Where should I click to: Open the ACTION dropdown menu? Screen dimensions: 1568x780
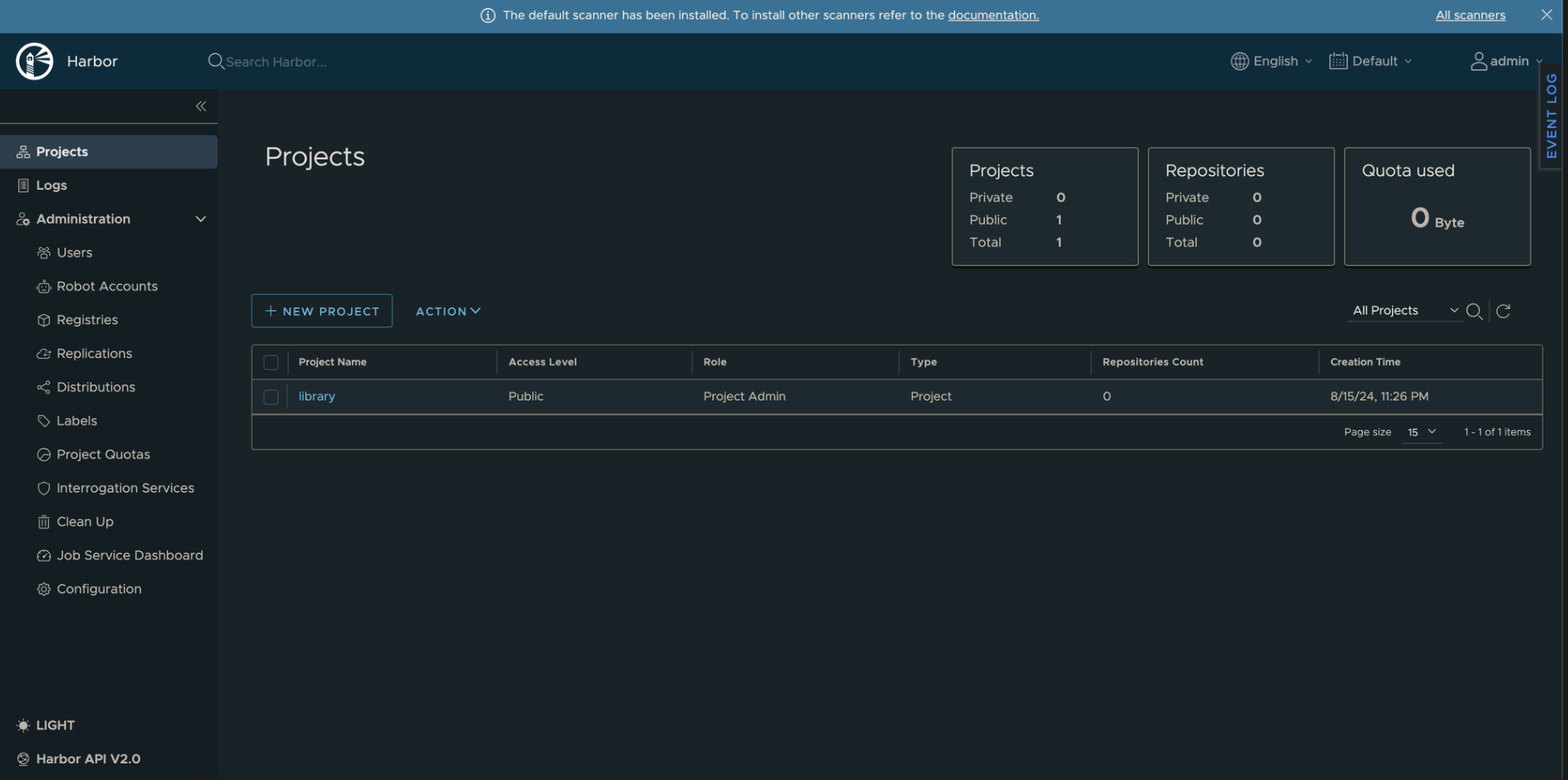click(448, 312)
